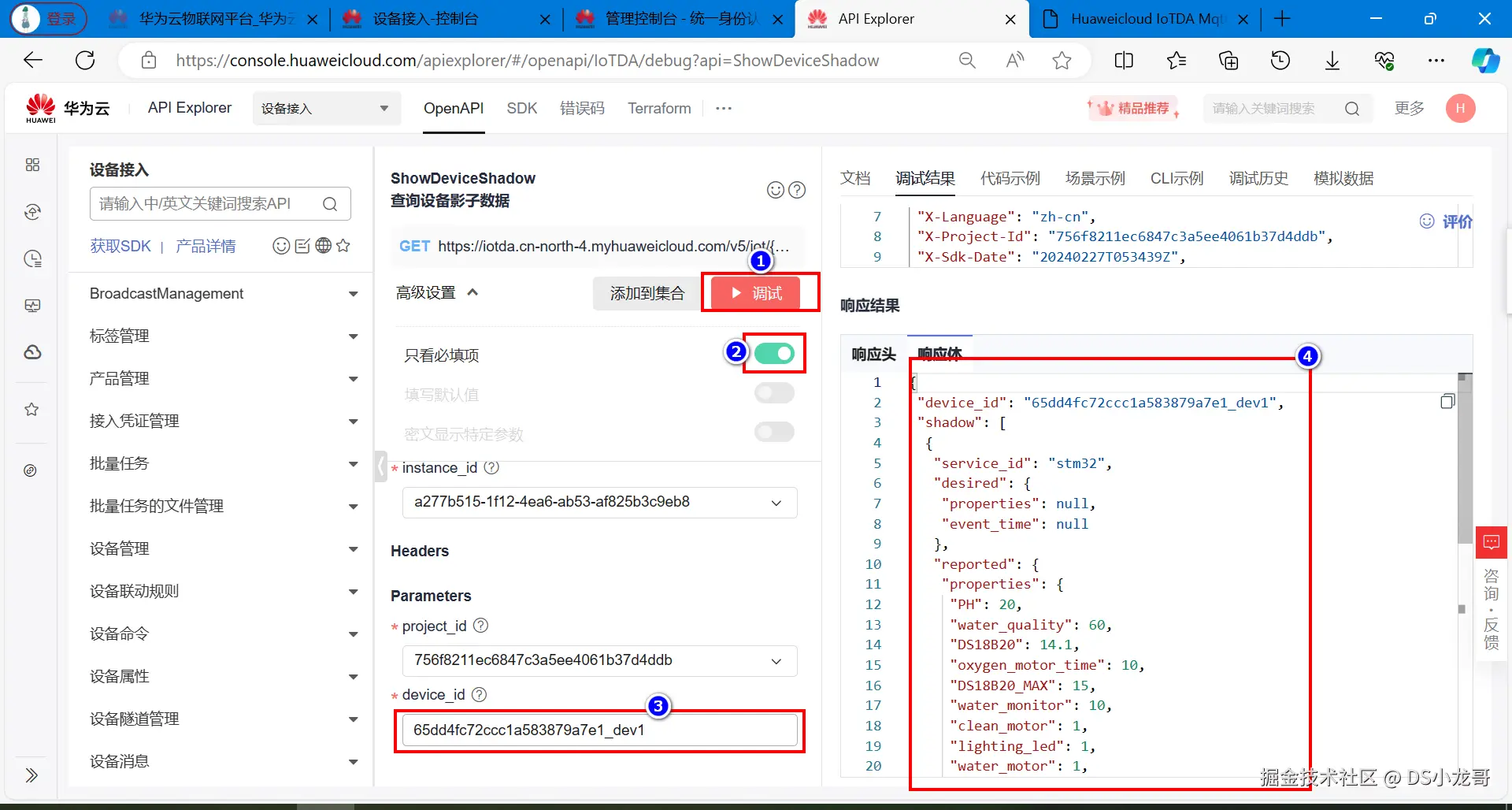The width and height of the screenshot is (1512, 810).
Task: Run API with 调试 button
Action: tap(756, 293)
